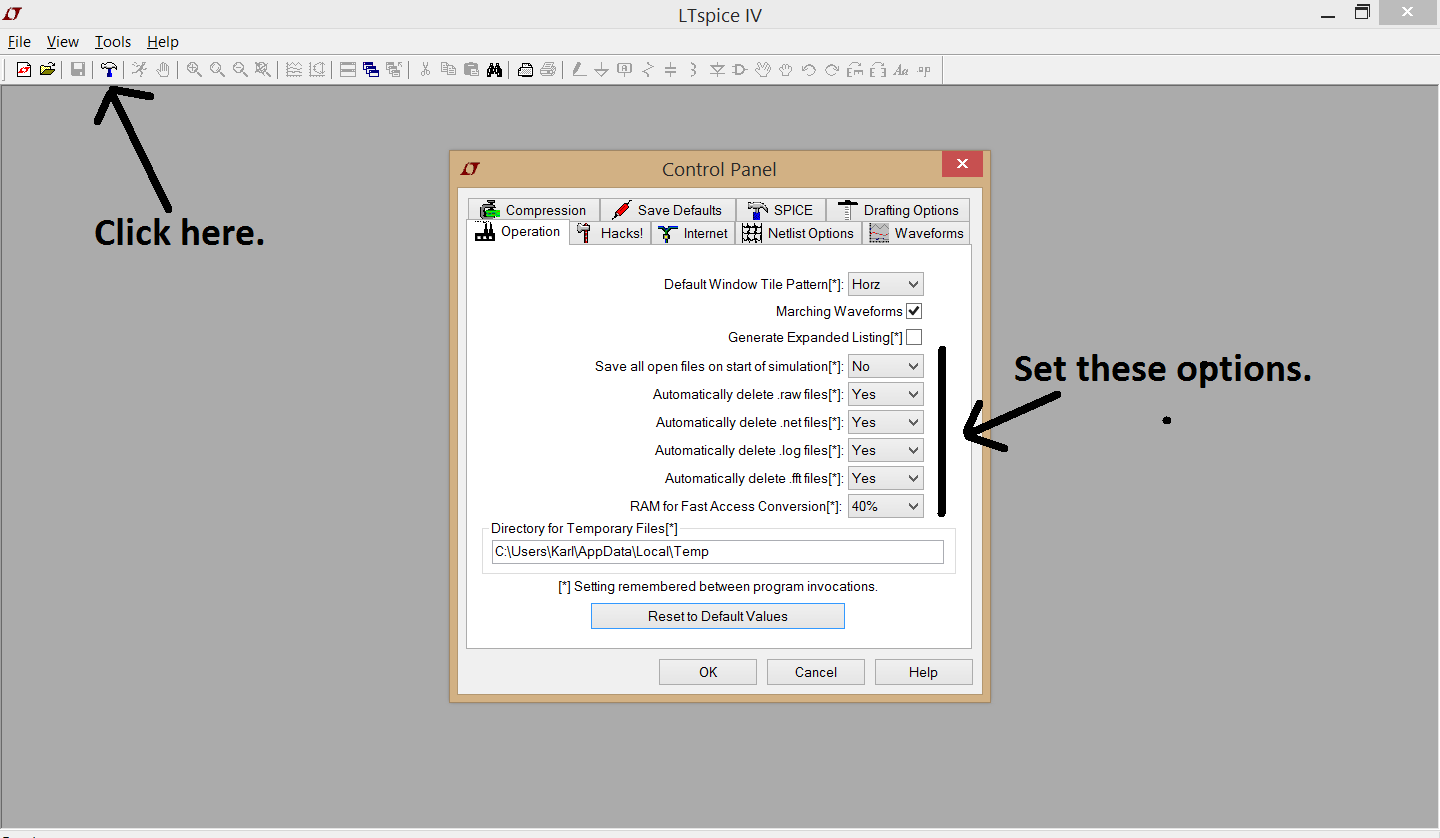Select the Inductor tool icon
This screenshot has width=1440, height=838.
(693, 69)
